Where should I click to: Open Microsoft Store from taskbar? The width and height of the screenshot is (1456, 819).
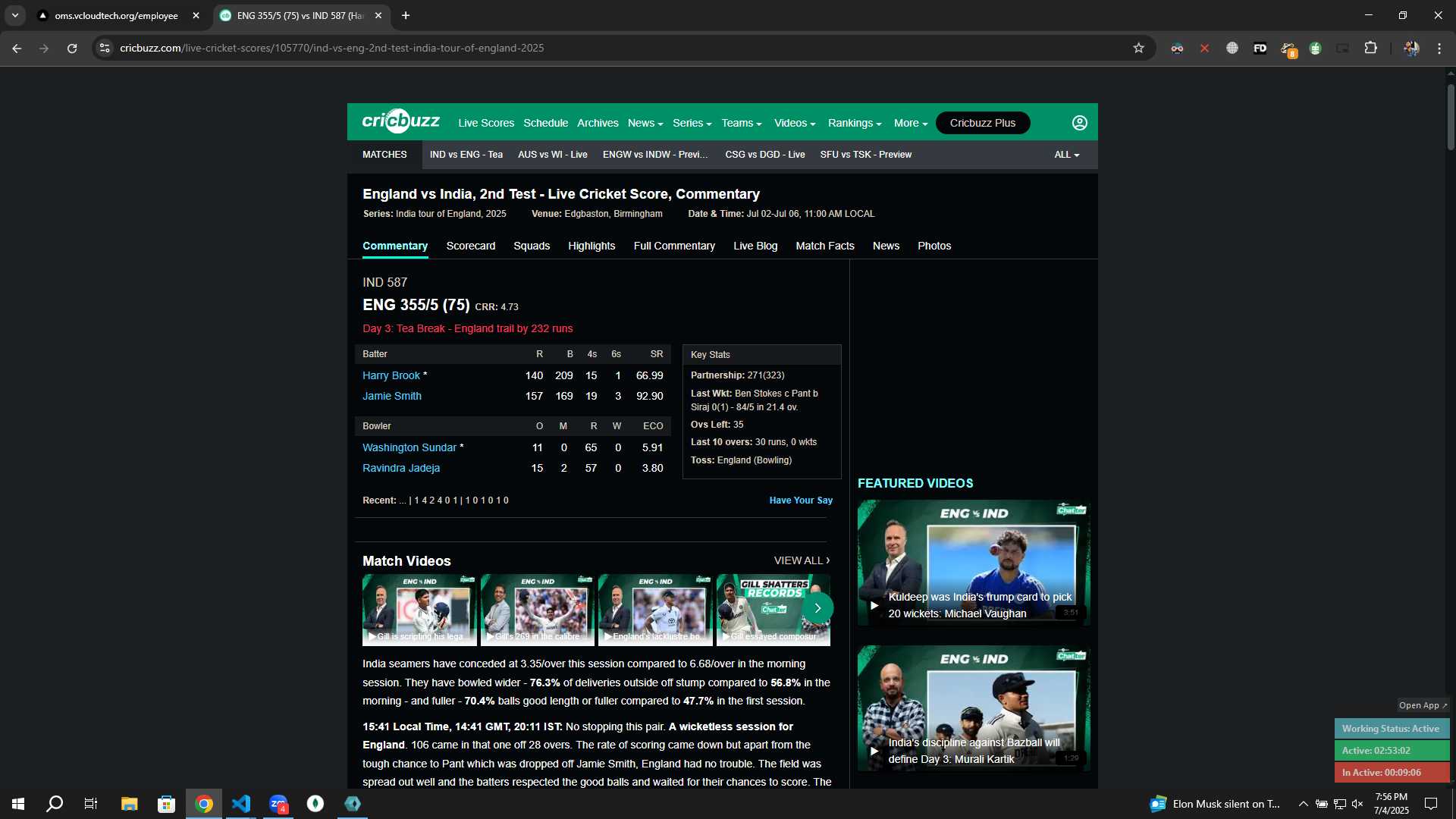point(166,804)
